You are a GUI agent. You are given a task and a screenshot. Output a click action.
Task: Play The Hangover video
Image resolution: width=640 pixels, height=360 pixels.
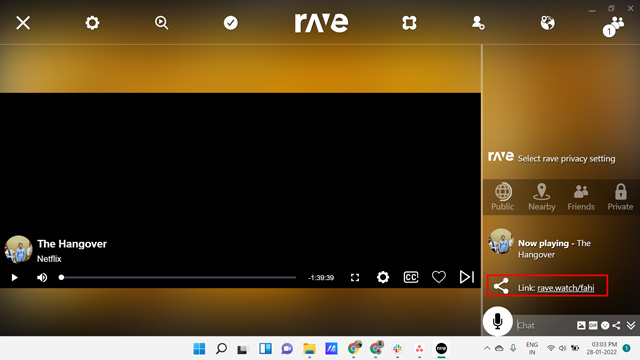(15, 278)
